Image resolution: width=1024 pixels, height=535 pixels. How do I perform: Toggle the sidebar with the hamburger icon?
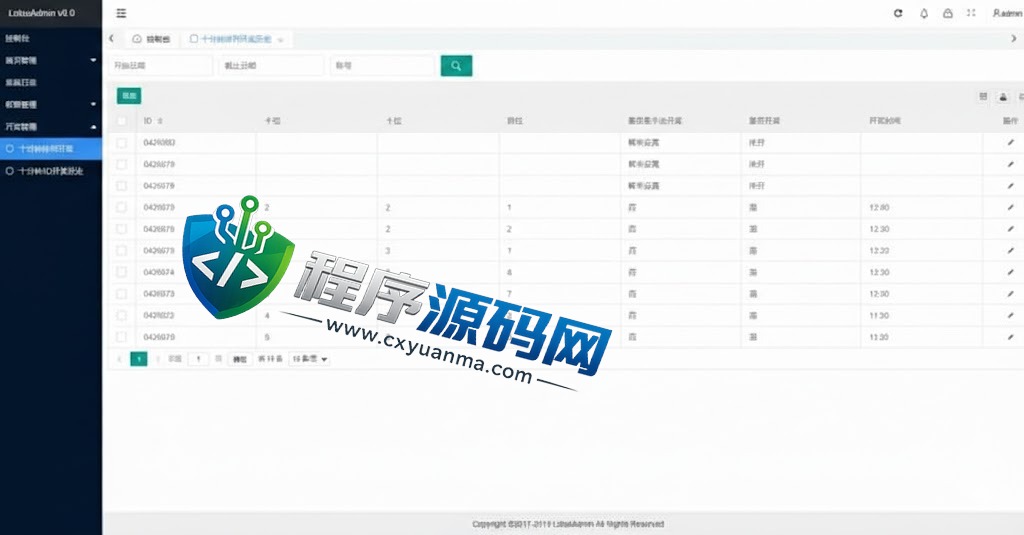click(x=121, y=13)
